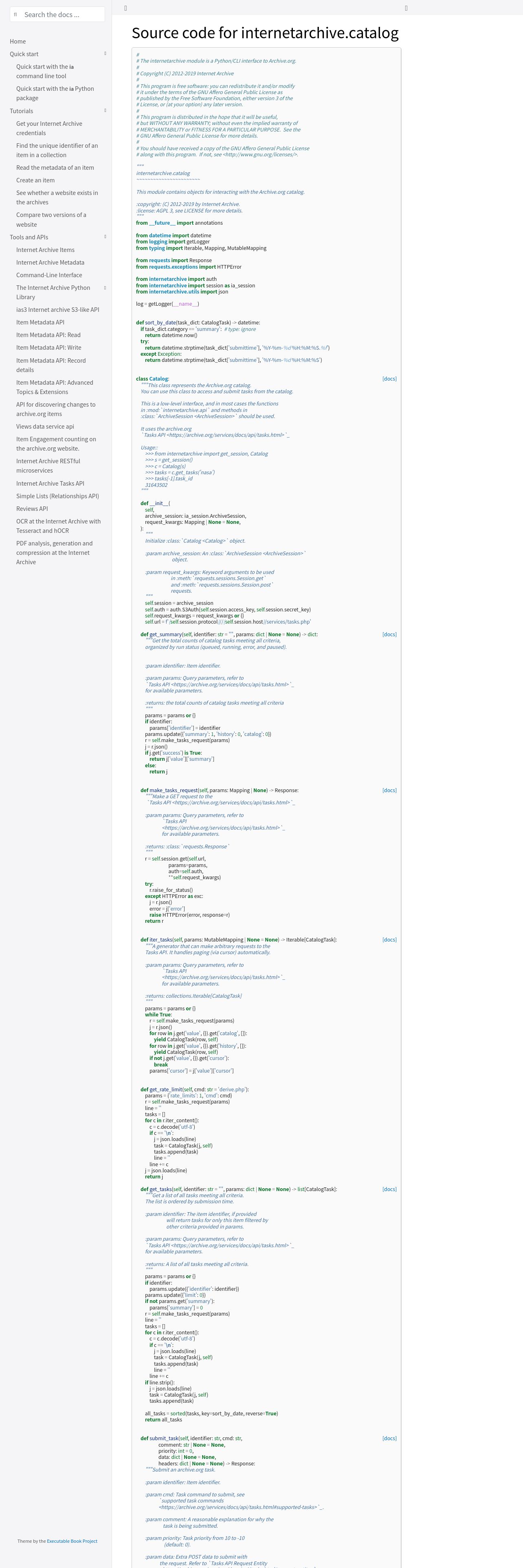Expand The Internet Archive Python Library arrow
Image resolution: width=523 pixels, height=1568 pixels.
coord(105,288)
